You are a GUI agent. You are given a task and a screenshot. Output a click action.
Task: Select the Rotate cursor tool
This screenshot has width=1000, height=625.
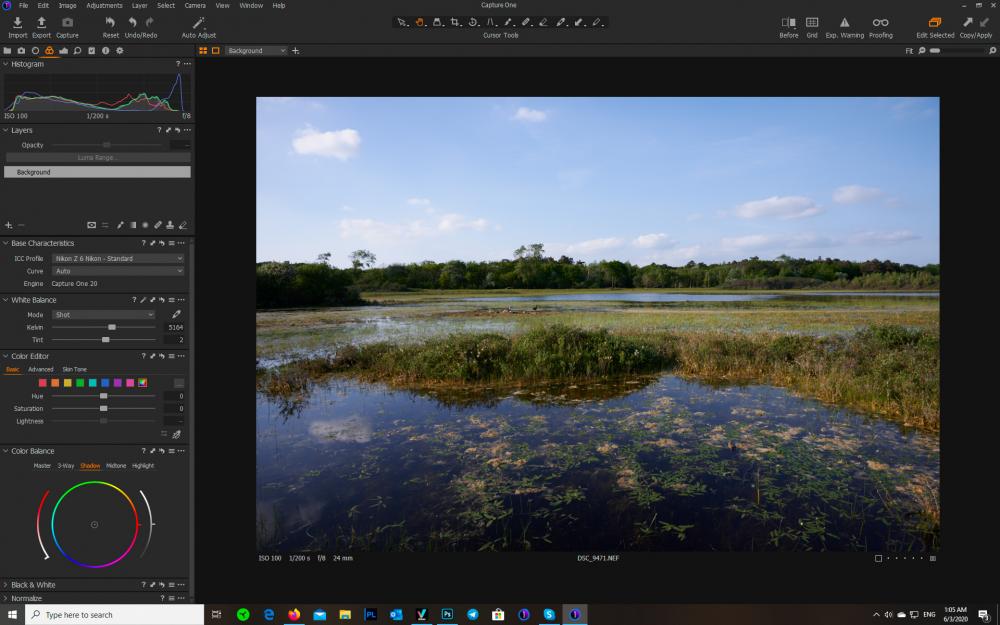(473, 22)
